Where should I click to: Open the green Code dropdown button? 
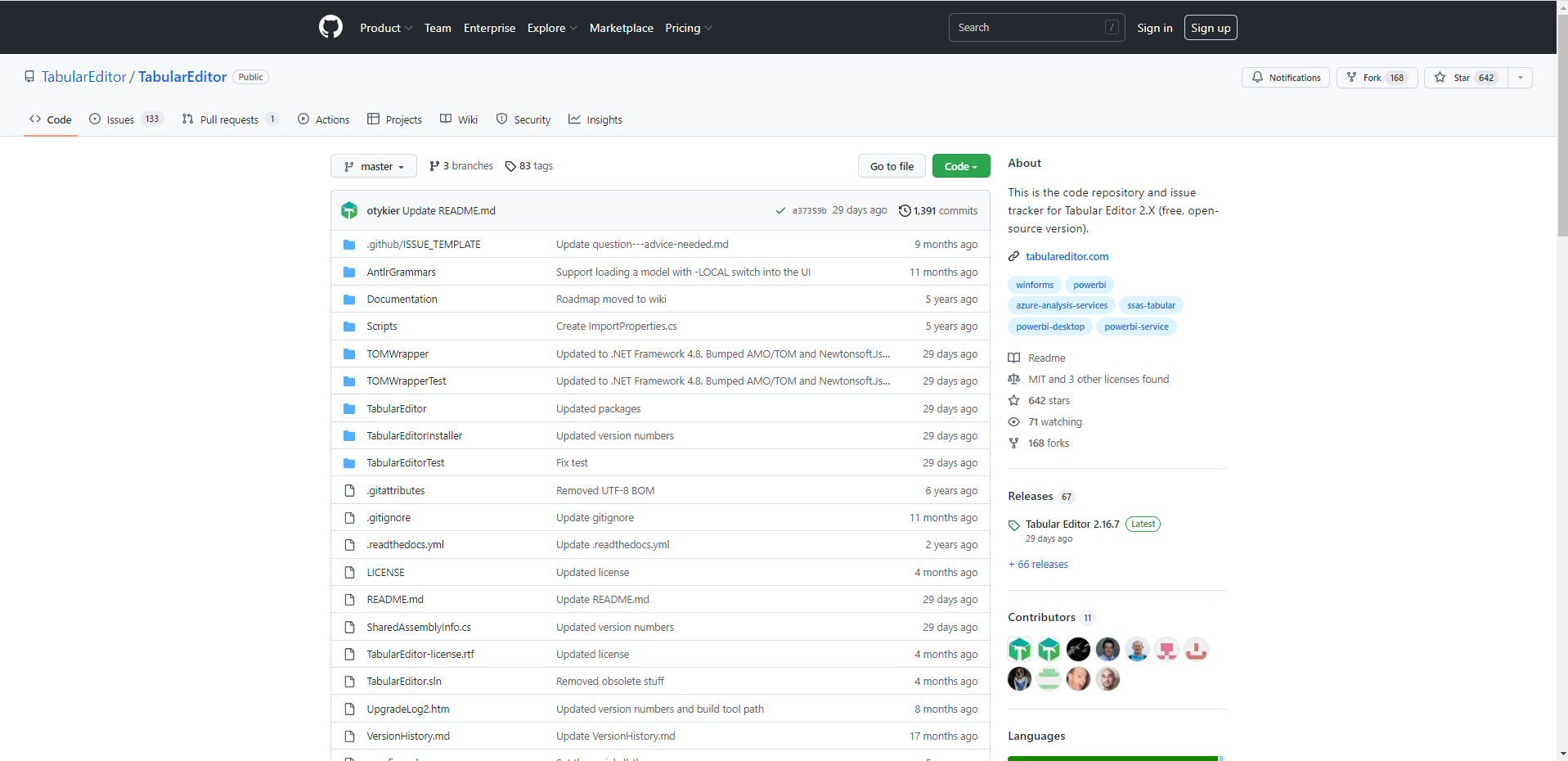coord(961,166)
